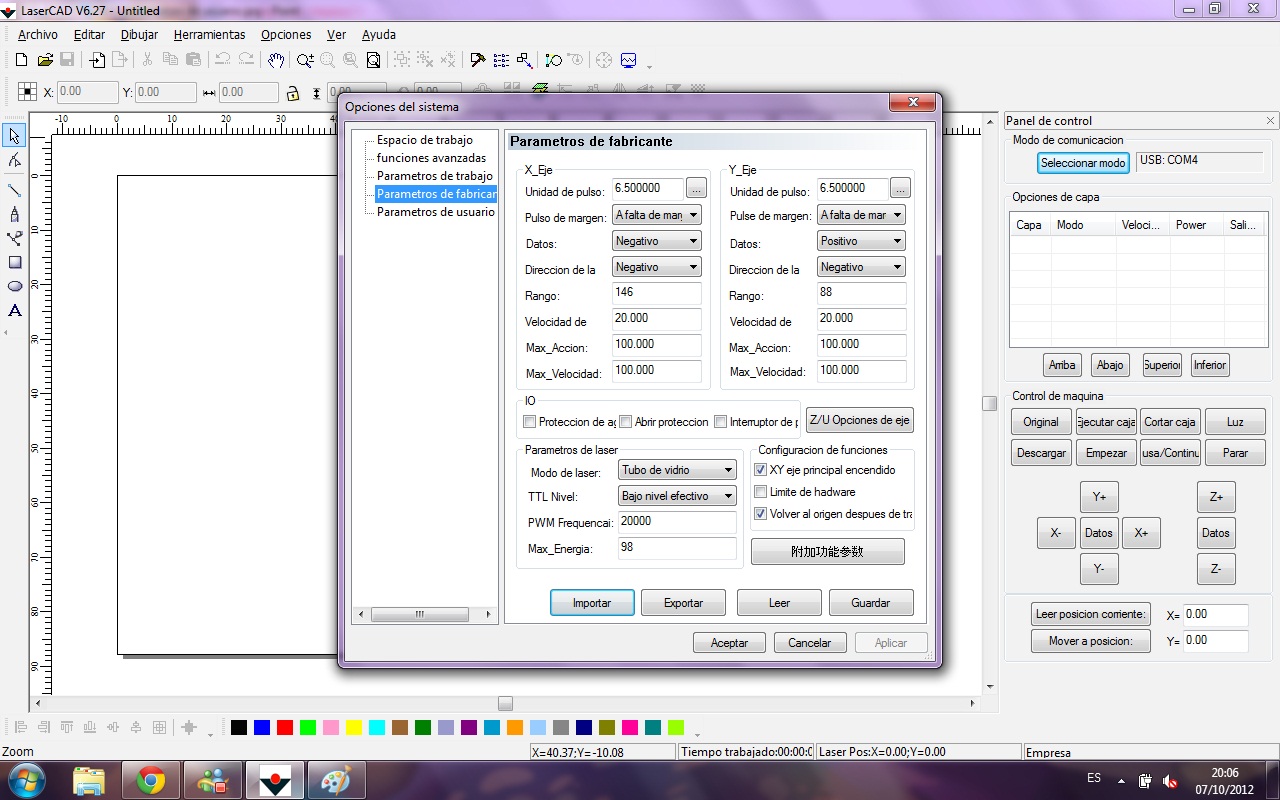Open Google Chrome from the taskbar

(151, 780)
